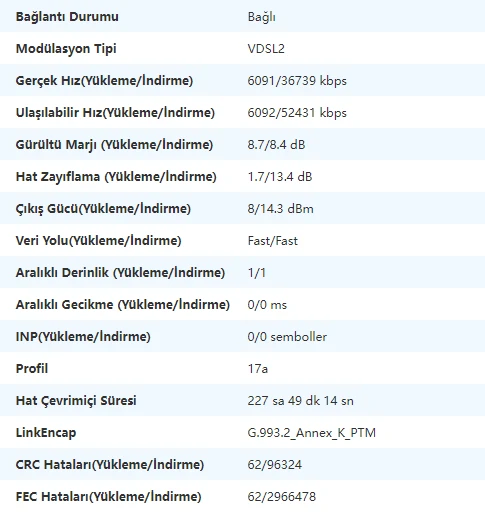Click the Hat Çevrimiçi Süresi uptime value
Image resolution: width=485 pixels, height=512 pixels.
coord(300,401)
